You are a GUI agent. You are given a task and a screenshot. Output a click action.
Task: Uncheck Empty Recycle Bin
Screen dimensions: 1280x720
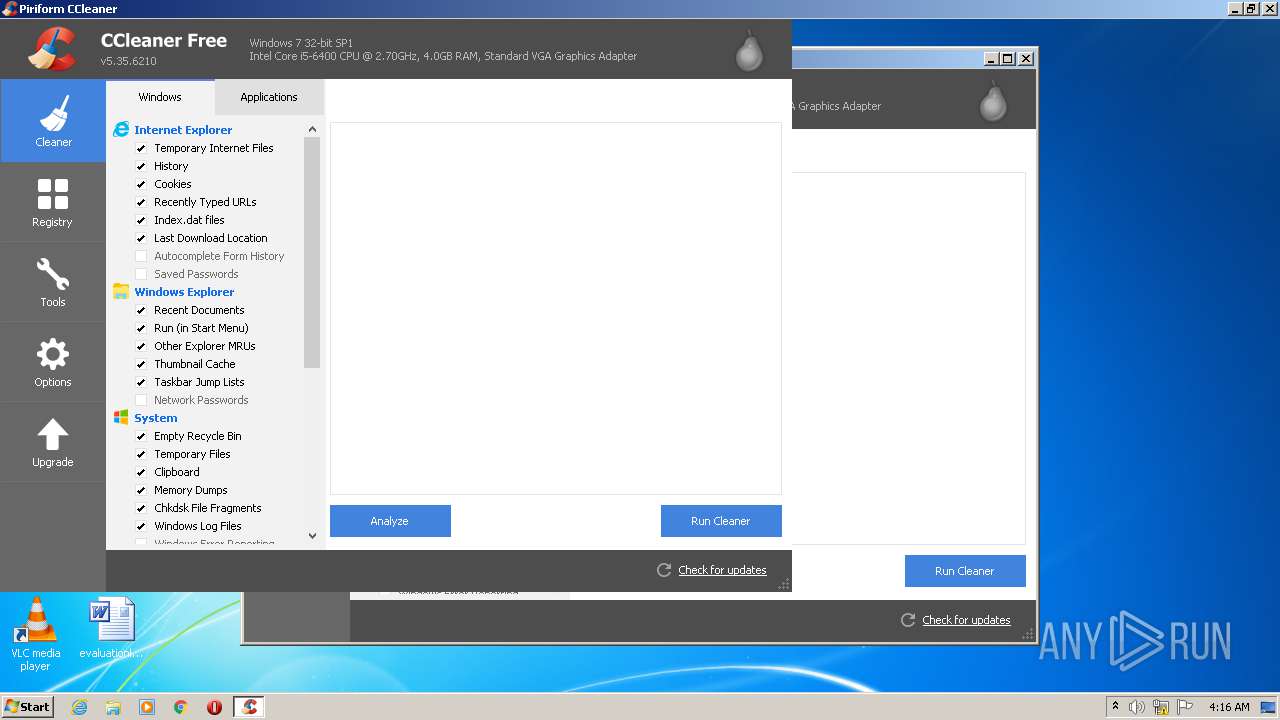click(141, 436)
